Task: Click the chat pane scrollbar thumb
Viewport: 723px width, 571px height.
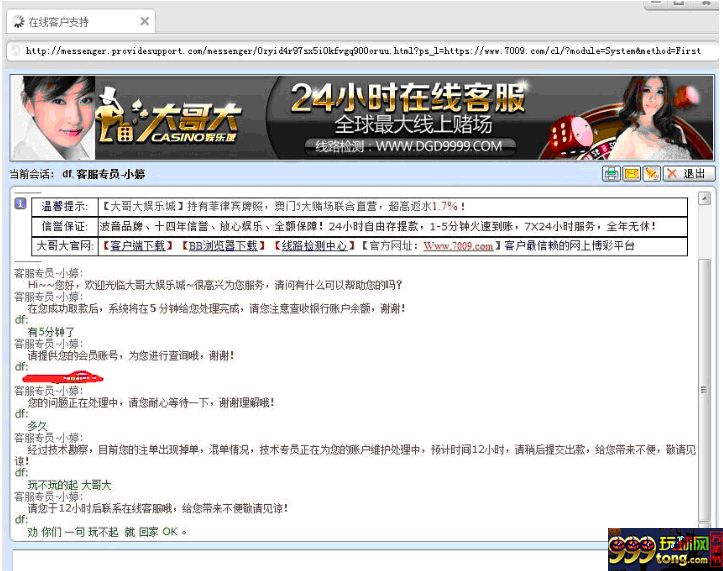Action: click(x=704, y=390)
